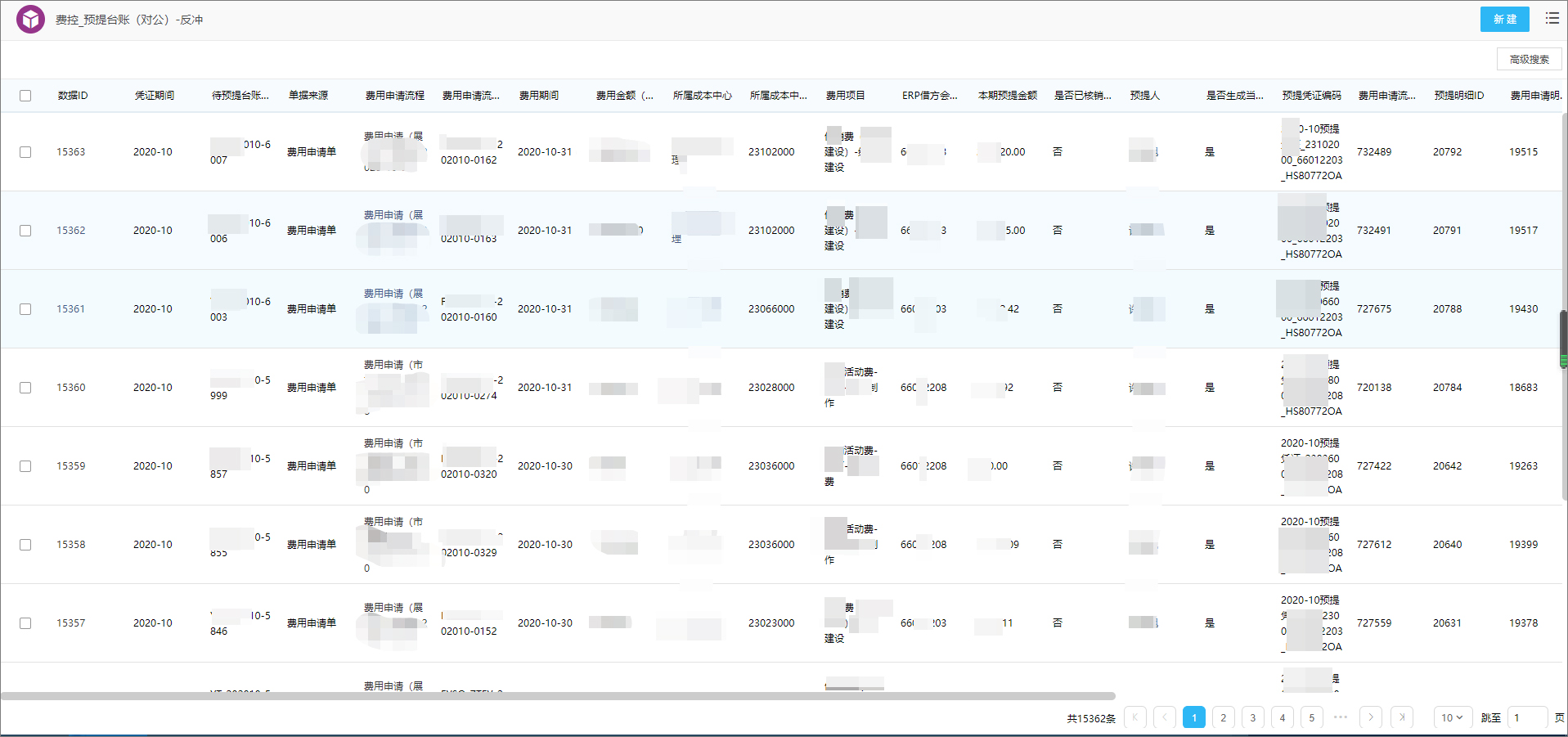Switch to page 5 of results
The width and height of the screenshot is (1568, 737).
[x=1311, y=717]
